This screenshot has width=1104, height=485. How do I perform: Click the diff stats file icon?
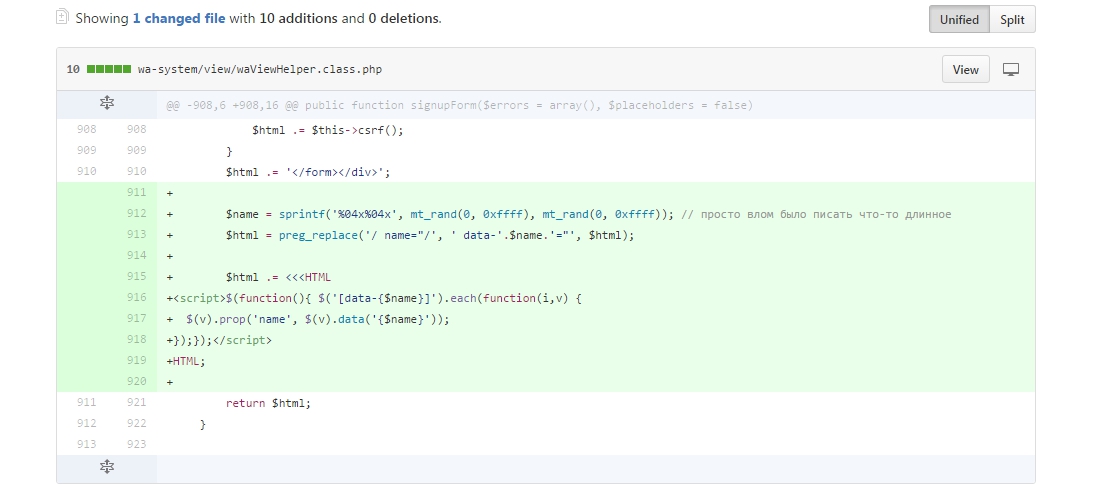pyautogui.click(x=62, y=16)
